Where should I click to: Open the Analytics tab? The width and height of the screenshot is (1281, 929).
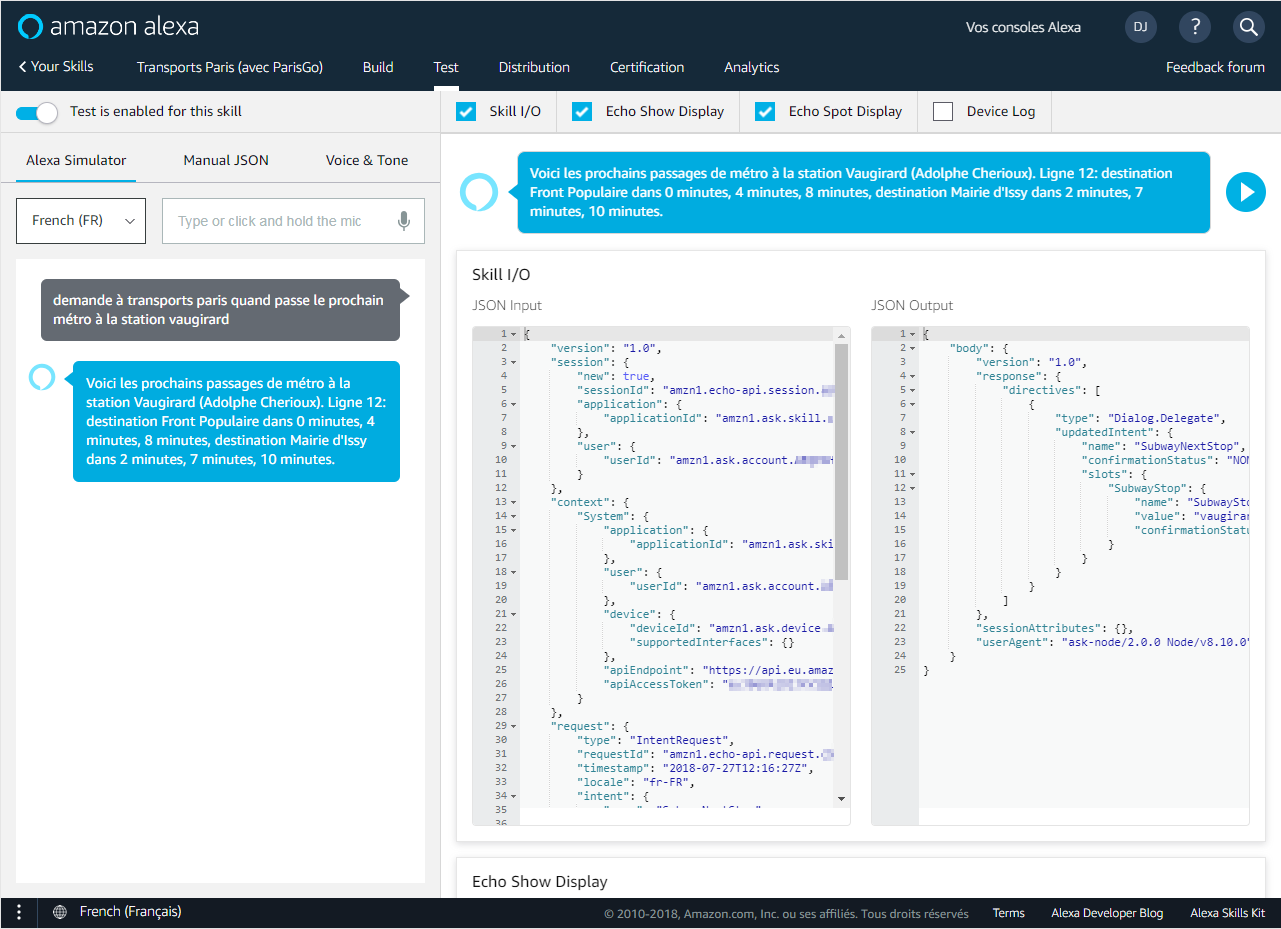tap(752, 67)
